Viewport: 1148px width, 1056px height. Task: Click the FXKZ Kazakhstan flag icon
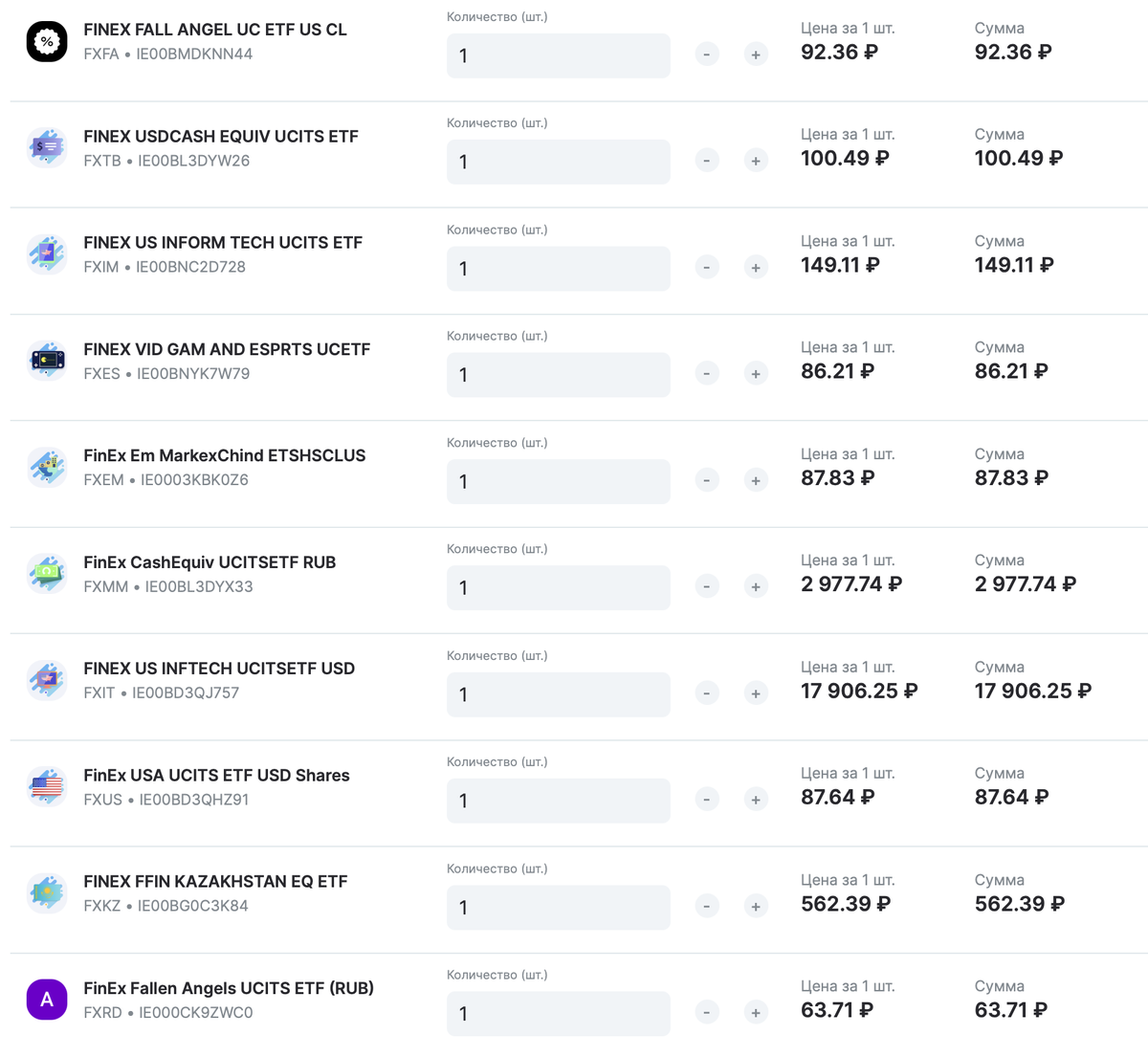(46, 893)
